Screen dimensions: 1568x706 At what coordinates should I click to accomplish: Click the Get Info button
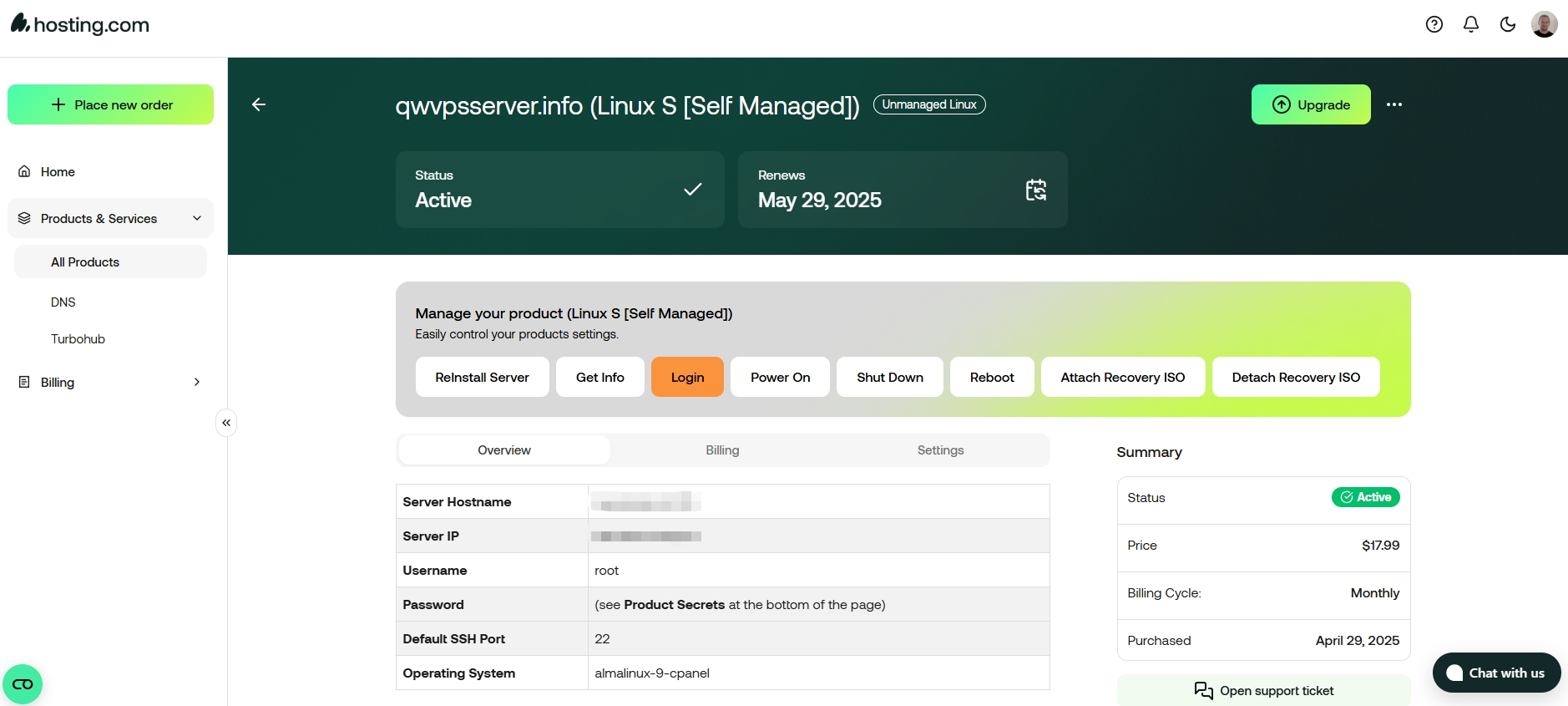pos(600,377)
